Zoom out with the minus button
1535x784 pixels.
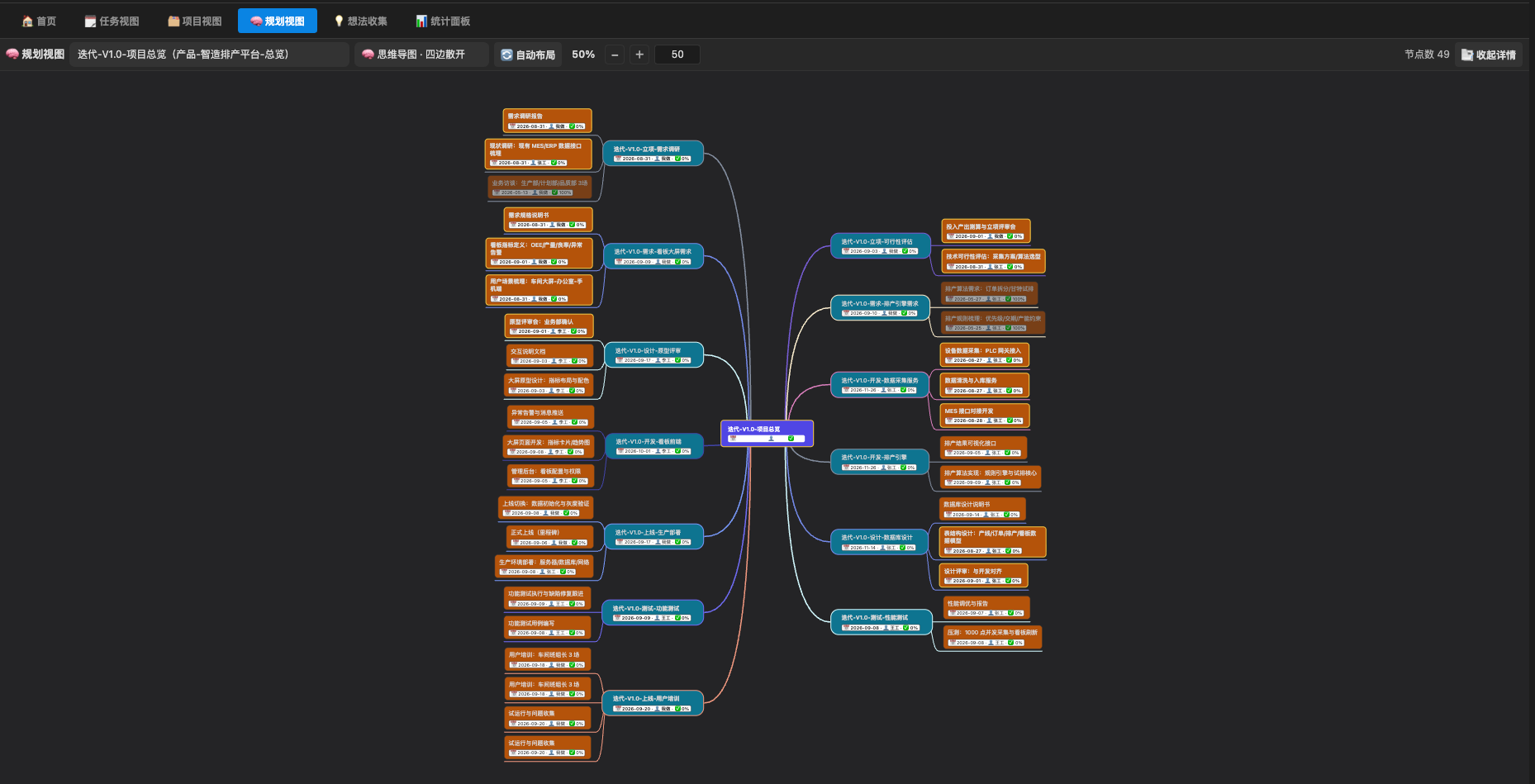(615, 55)
